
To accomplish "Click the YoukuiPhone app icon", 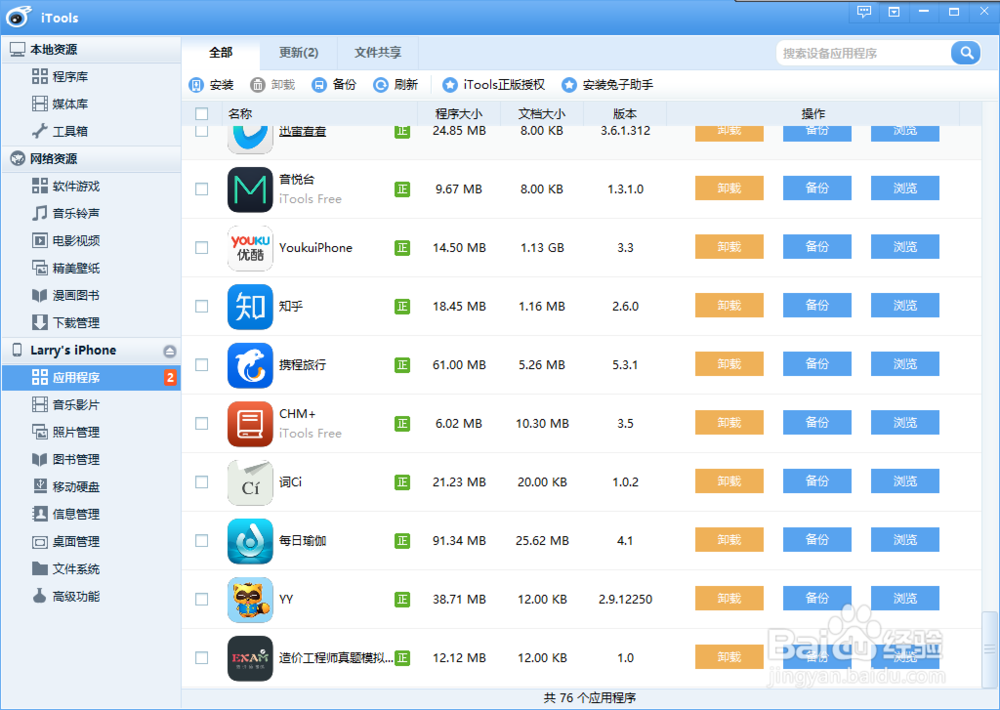I will (250, 248).
